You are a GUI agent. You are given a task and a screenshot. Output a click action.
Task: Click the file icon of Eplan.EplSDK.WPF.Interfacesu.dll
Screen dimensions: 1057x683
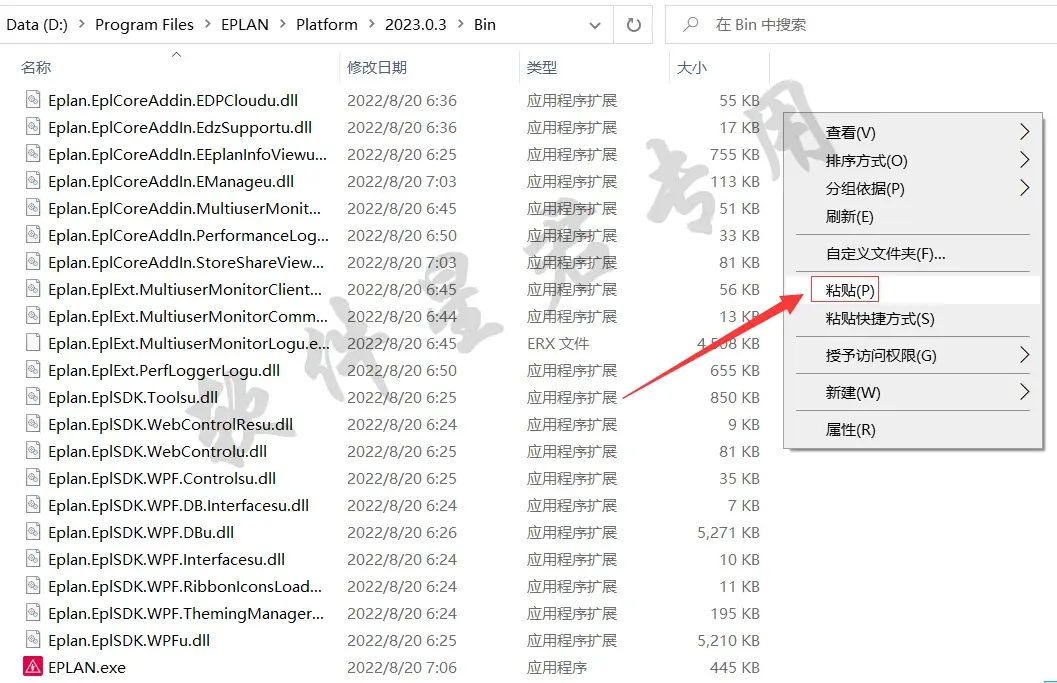coord(32,558)
